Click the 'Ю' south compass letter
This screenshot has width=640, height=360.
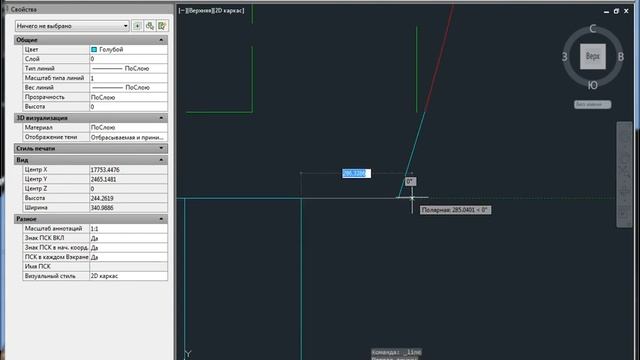pyautogui.click(x=593, y=85)
